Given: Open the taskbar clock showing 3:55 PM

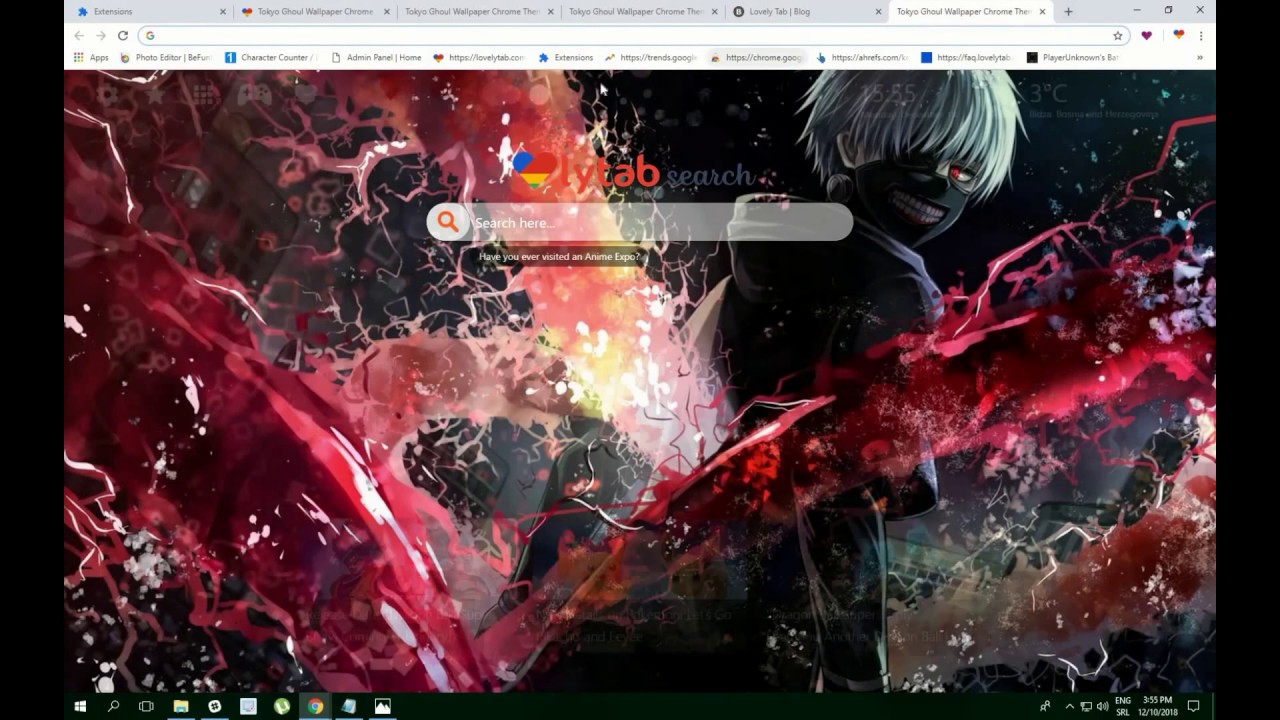Looking at the screenshot, I should coord(1157,706).
